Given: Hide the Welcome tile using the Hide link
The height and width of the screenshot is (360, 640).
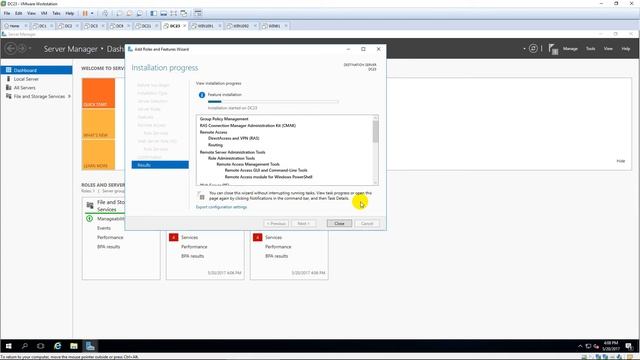Looking at the screenshot, I should (x=620, y=161).
